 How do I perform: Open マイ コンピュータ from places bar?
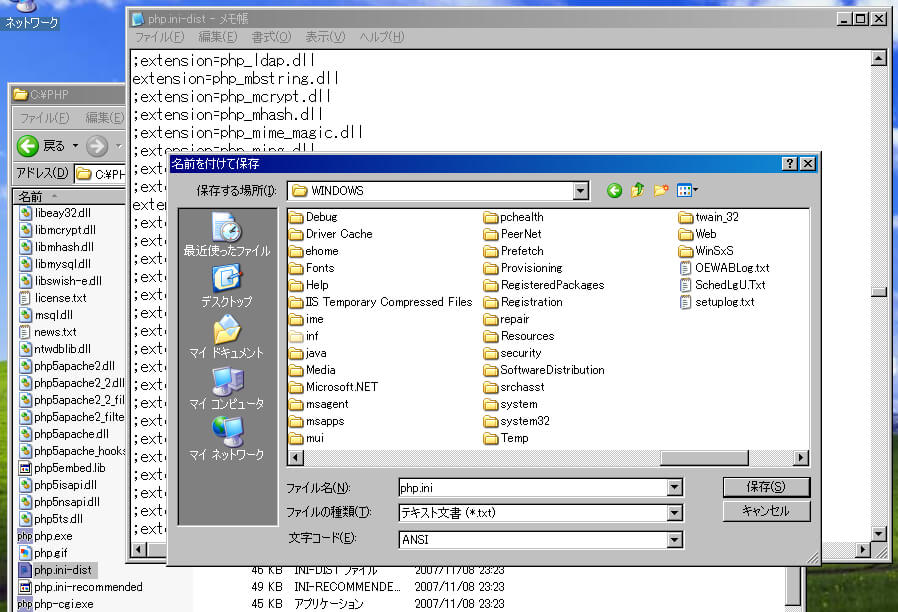227,388
